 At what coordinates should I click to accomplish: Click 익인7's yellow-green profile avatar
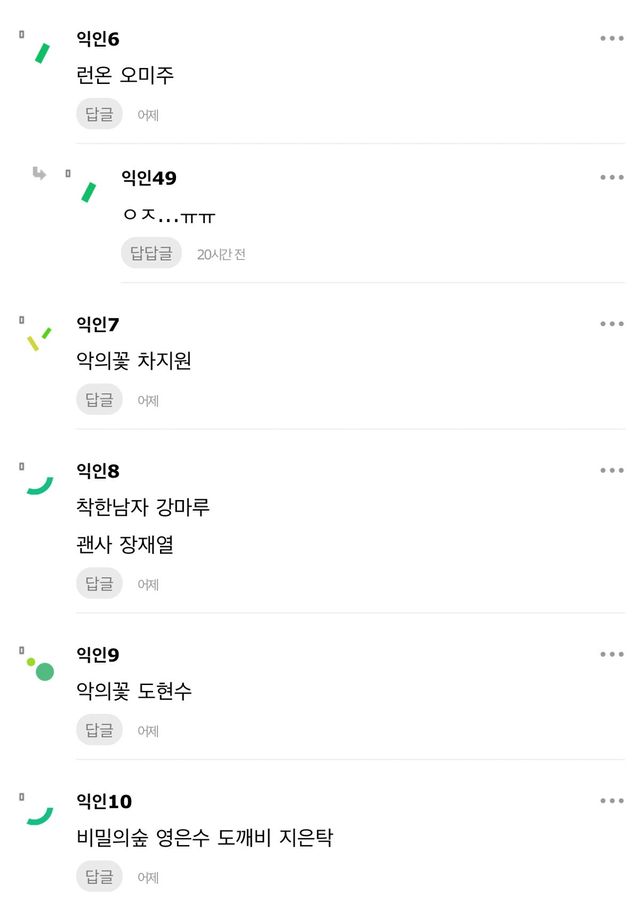(39, 338)
